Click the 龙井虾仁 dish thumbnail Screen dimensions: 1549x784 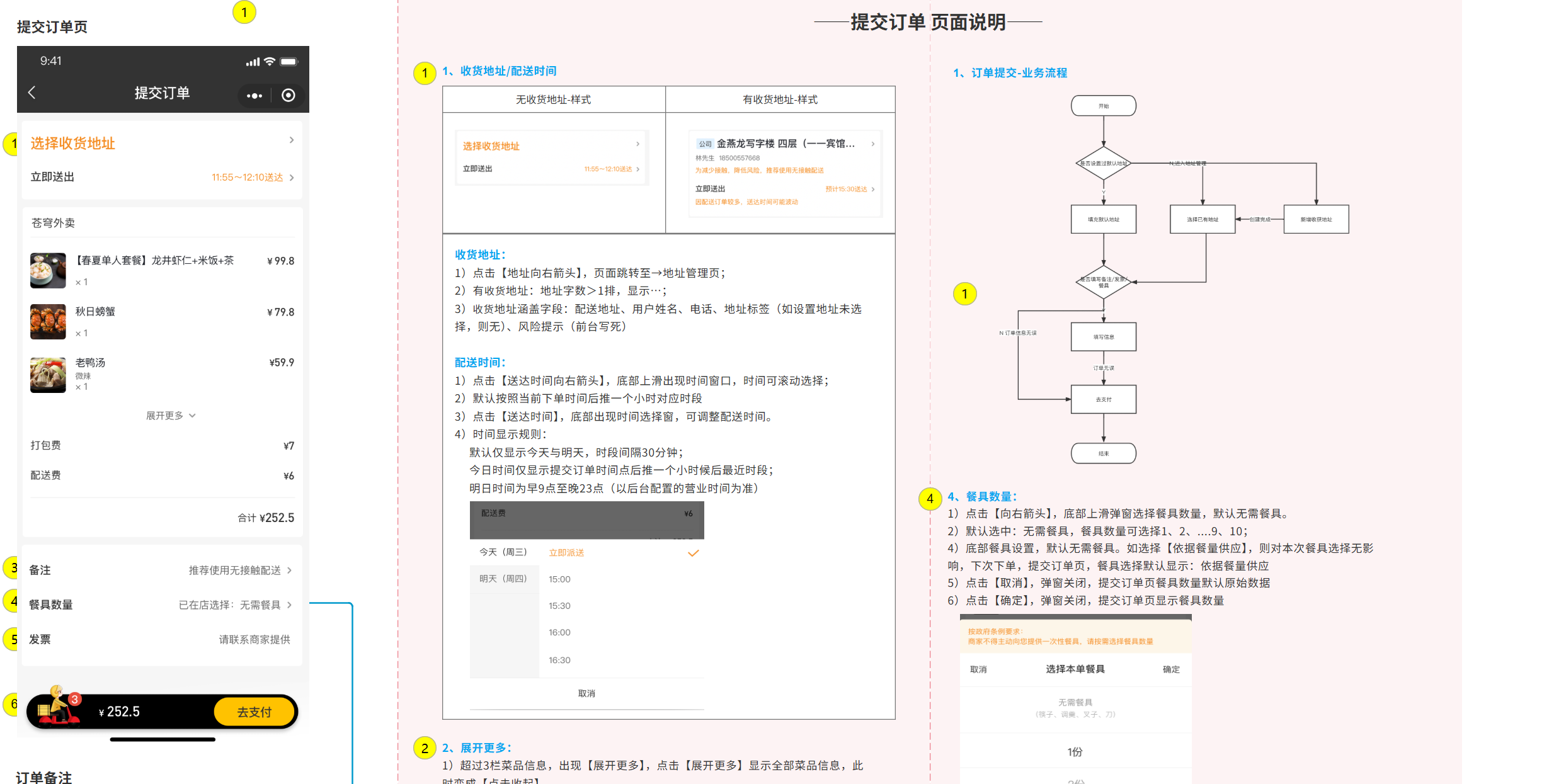pyautogui.click(x=48, y=271)
